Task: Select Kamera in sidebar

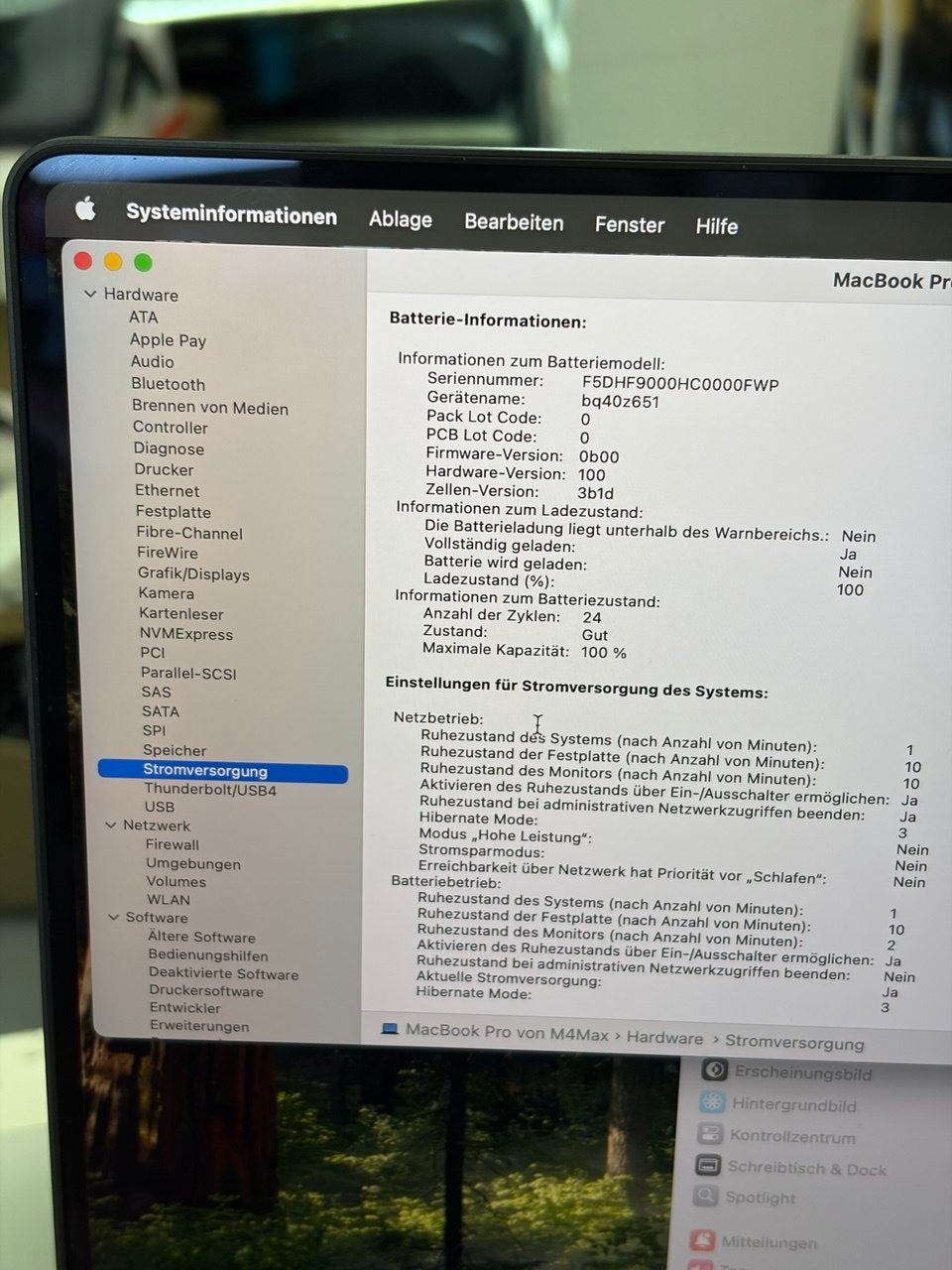Action: 166,593
